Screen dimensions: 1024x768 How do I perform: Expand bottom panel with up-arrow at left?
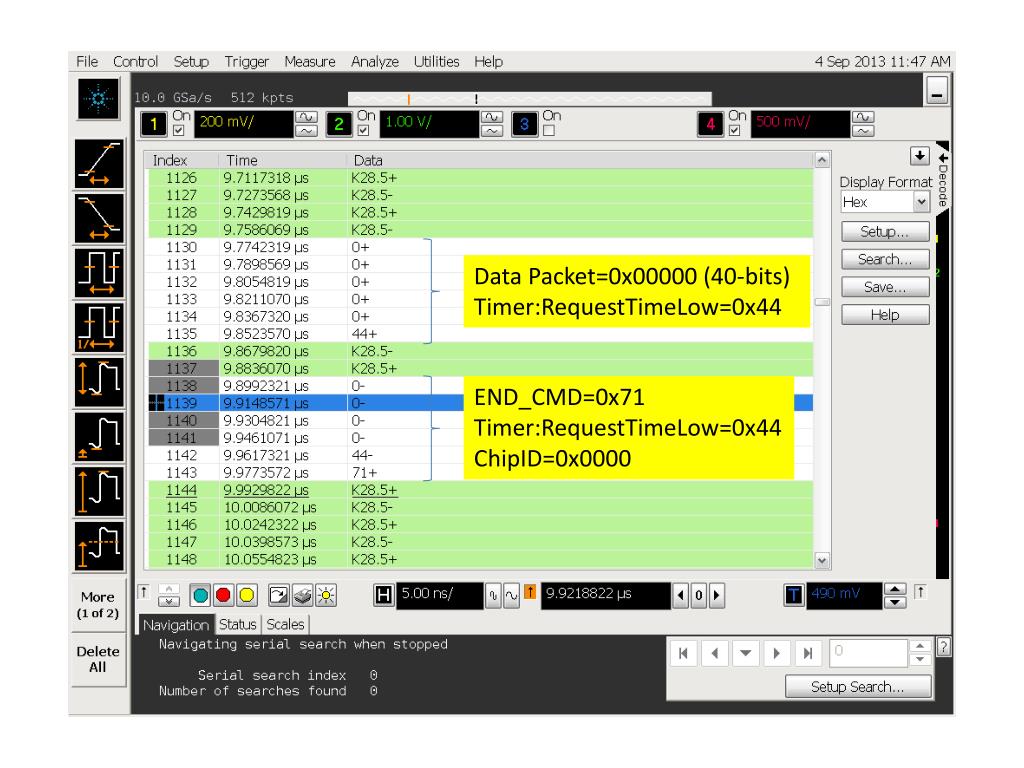coord(144,592)
